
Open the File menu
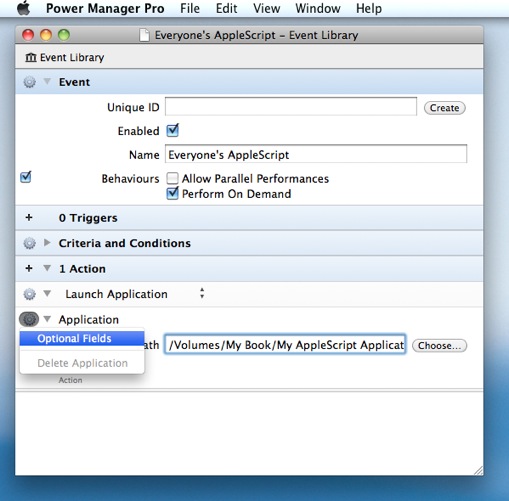pyautogui.click(x=190, y=8)
